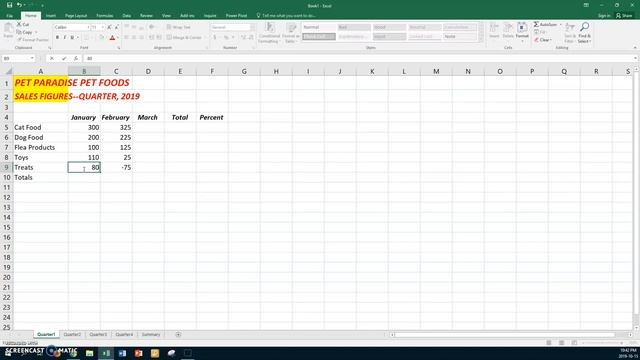Select cell containing Cat Food
Image resolution: width=640 pixels, height=360 pixels.
pyautogui.click(x=41, y=127)
